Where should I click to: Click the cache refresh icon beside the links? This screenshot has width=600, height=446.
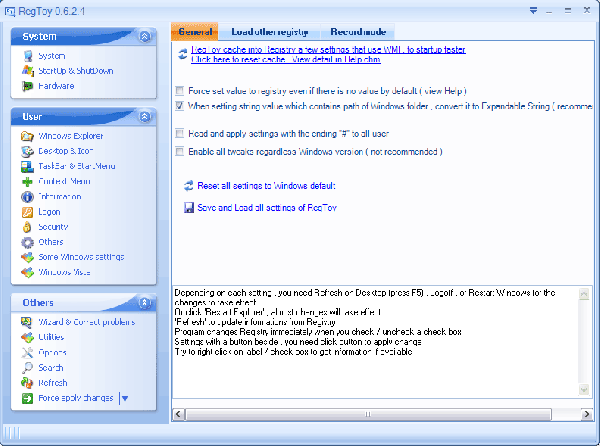pos(183,54)
